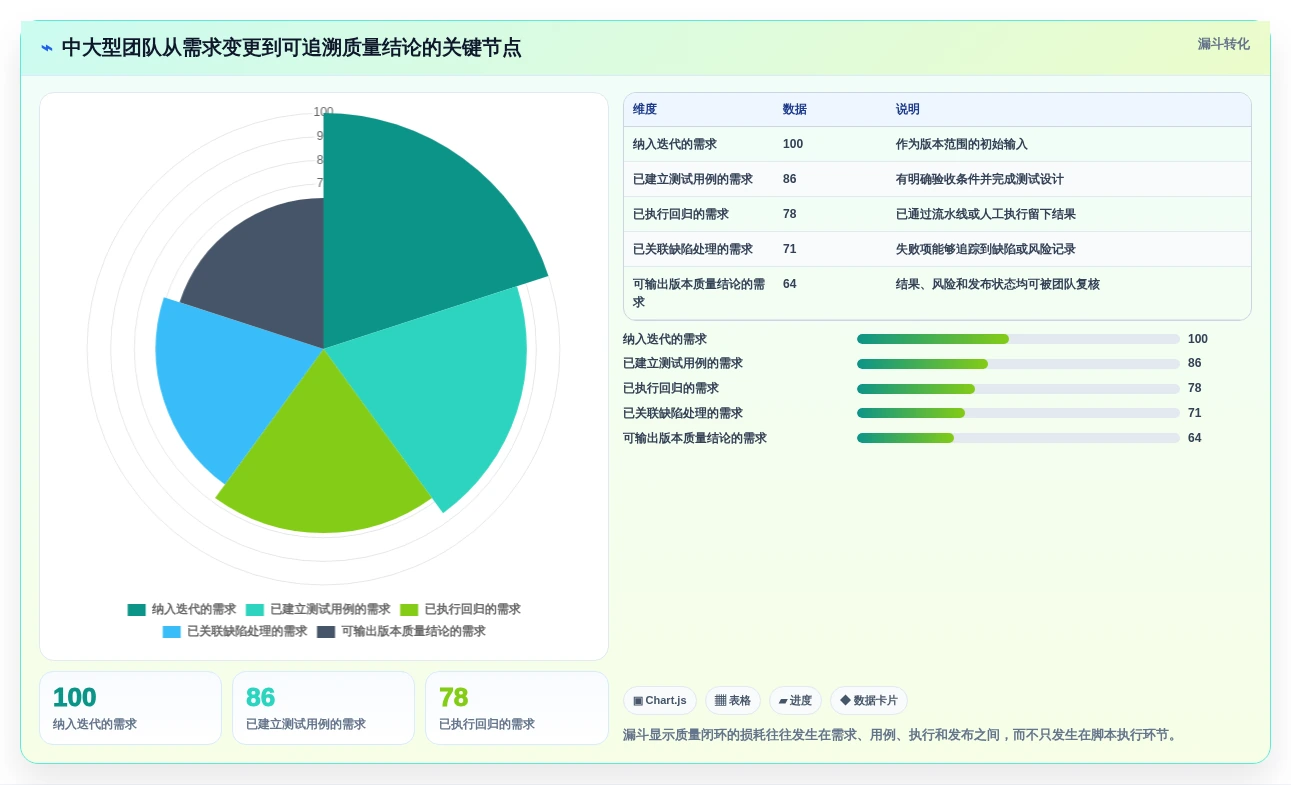Toggle the 已执行回归的需求 legend swatch
The height and width of the screenshot is (785, 1291).
(x=409, y=610)
